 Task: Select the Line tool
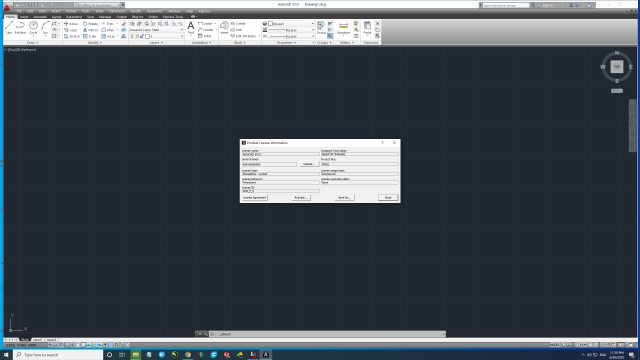click(9, 28)
